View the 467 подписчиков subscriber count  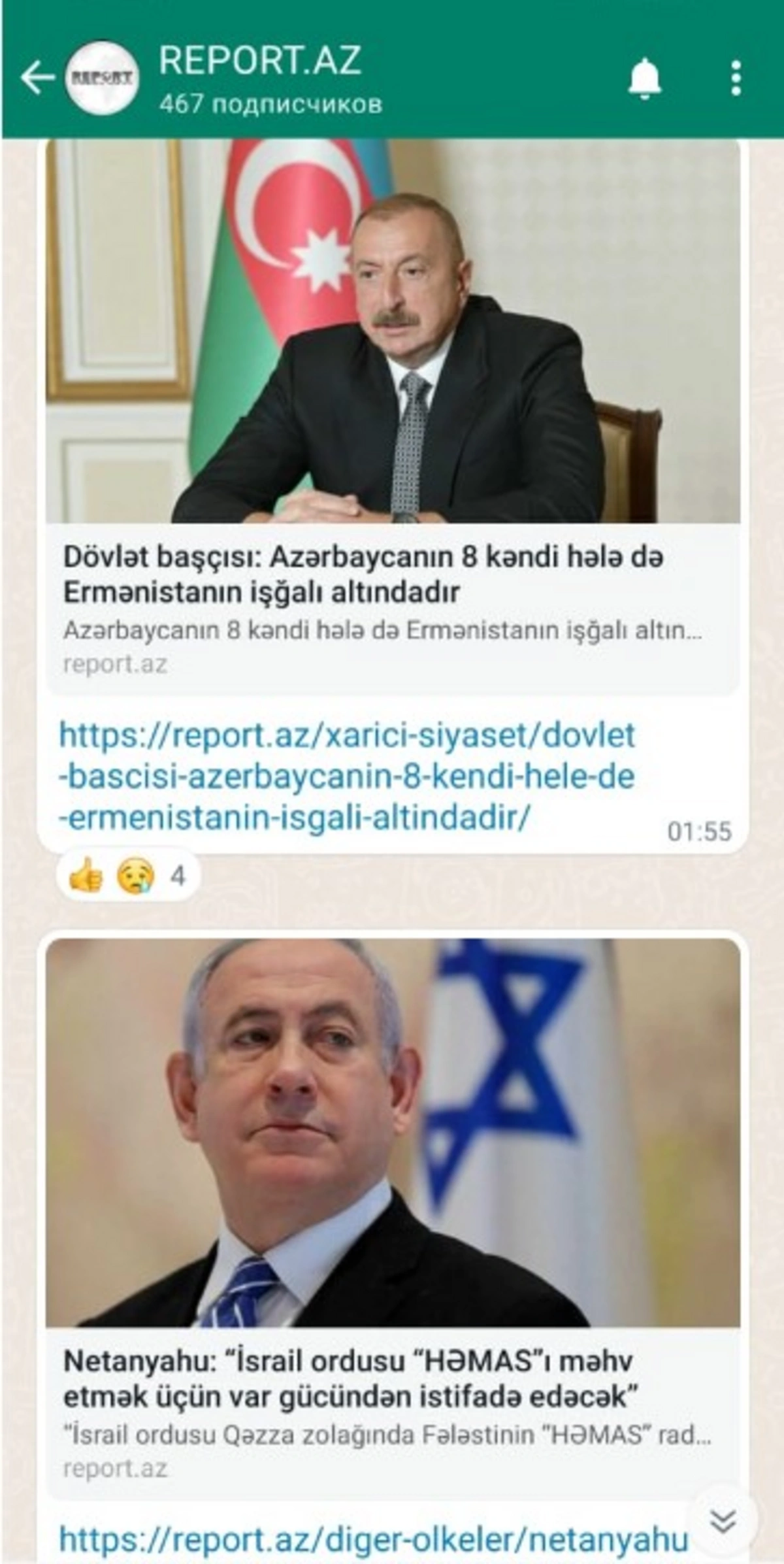pos(270,104)
